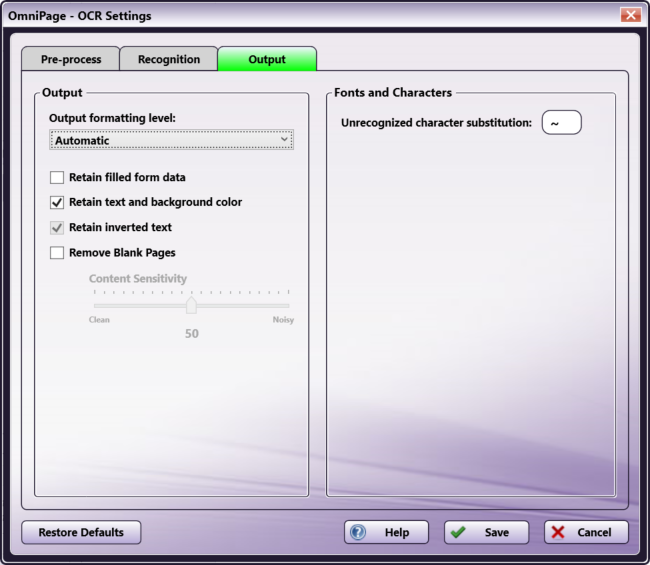Expand the Output formatting level dropdown
Screen dimensions: 650x565
pyautogui.click(x=171, y=140)
